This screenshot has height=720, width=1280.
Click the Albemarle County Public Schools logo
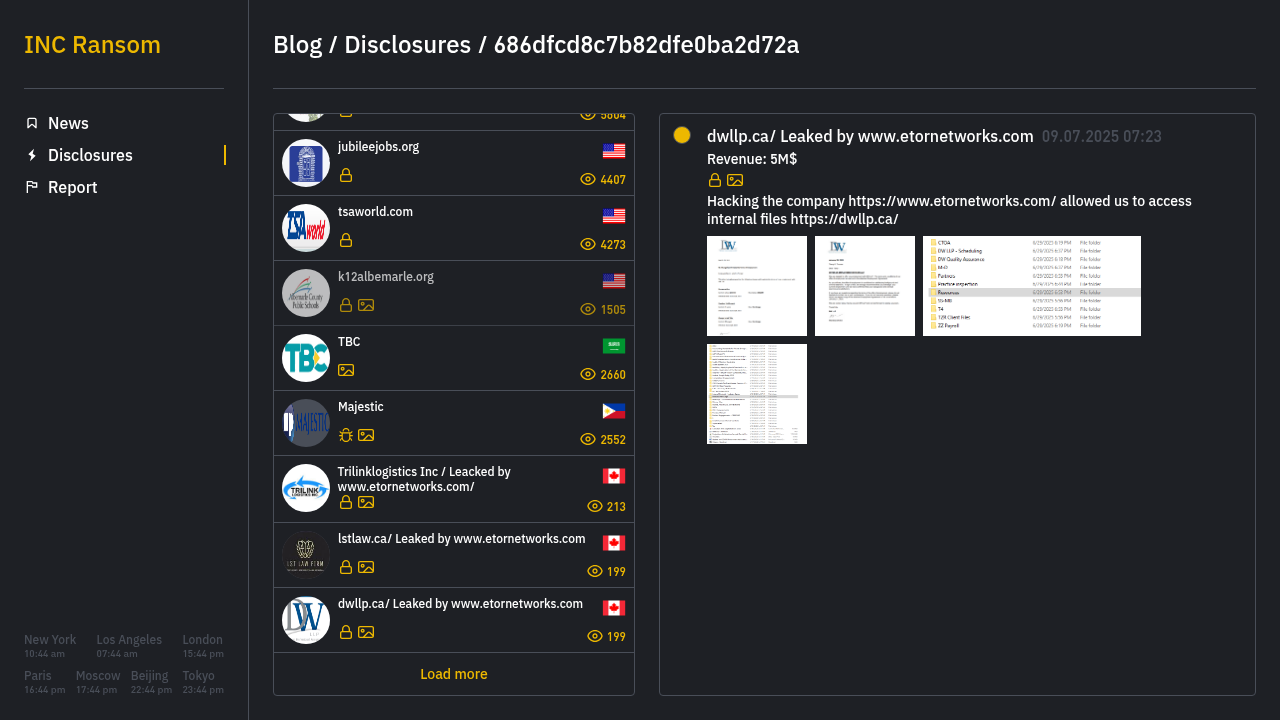point(306,293)
